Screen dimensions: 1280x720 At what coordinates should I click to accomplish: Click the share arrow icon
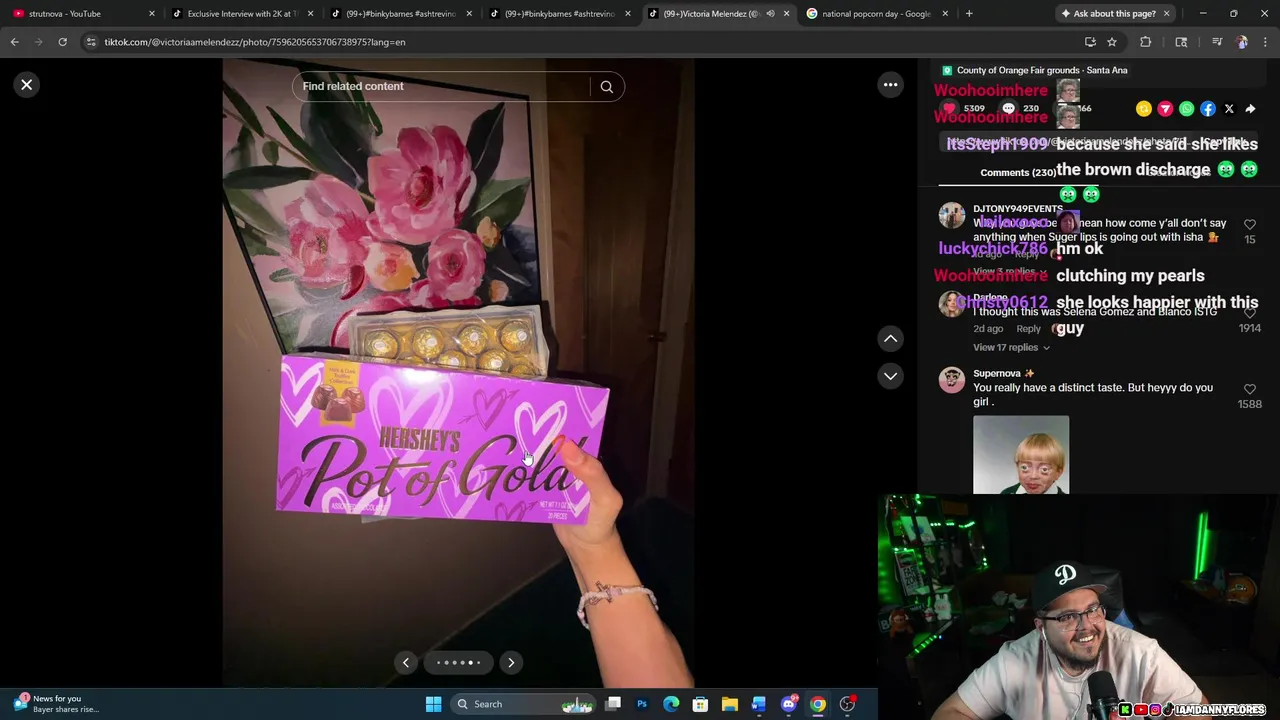tap(1250, 109)
